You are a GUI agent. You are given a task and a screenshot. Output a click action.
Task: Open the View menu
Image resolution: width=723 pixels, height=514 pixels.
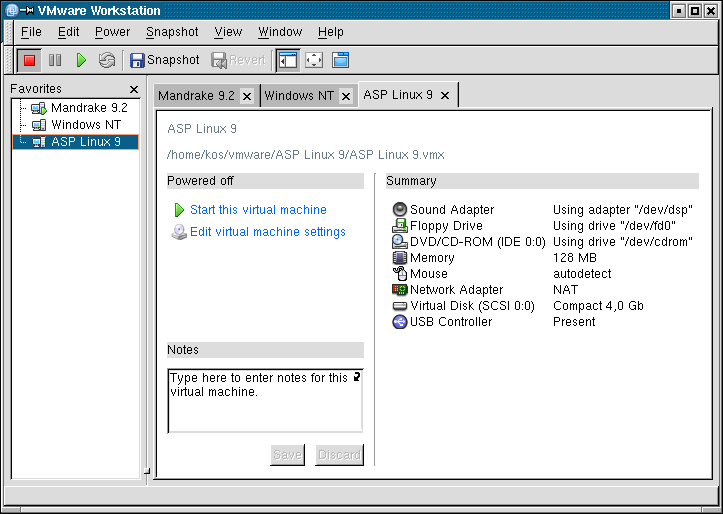click(228, 32)
